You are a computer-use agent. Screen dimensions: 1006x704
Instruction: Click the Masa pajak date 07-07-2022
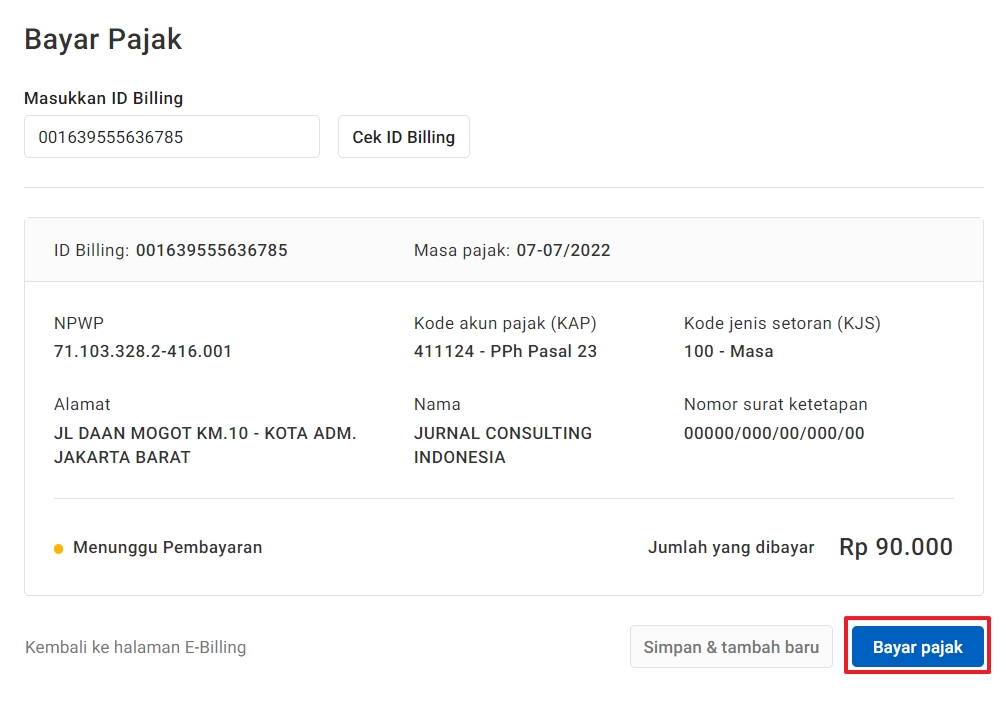click(563, 250)
